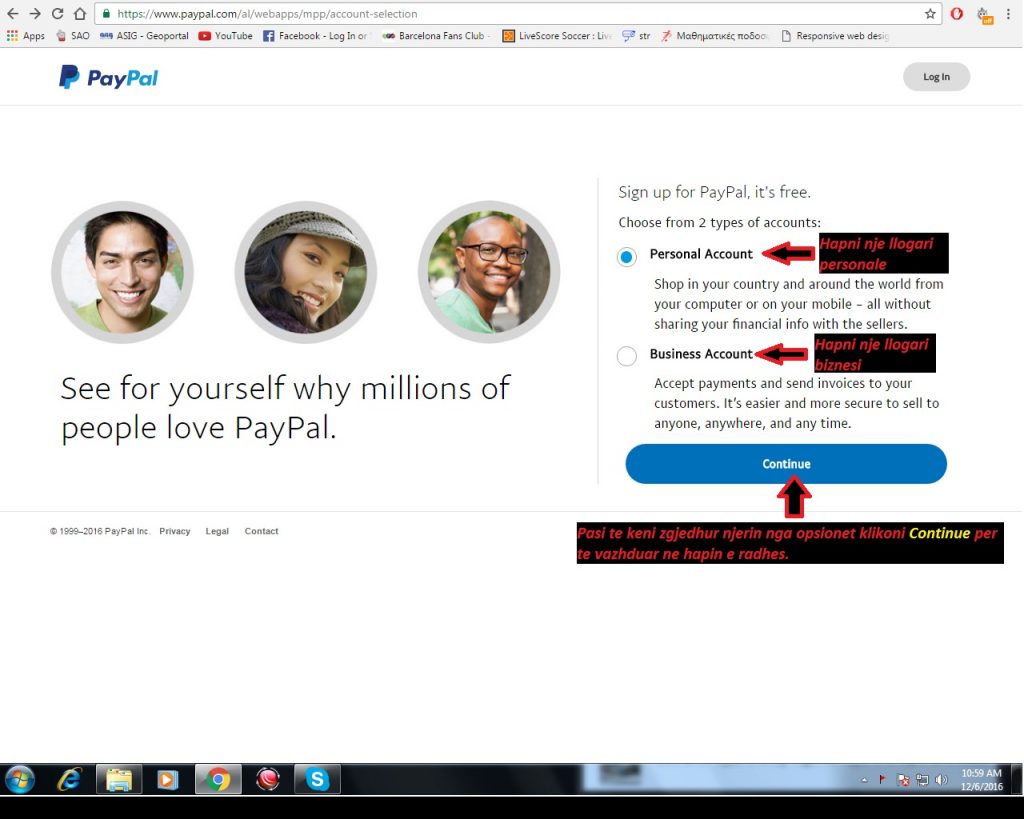Click the Business Account description text

tap(797, 403)
